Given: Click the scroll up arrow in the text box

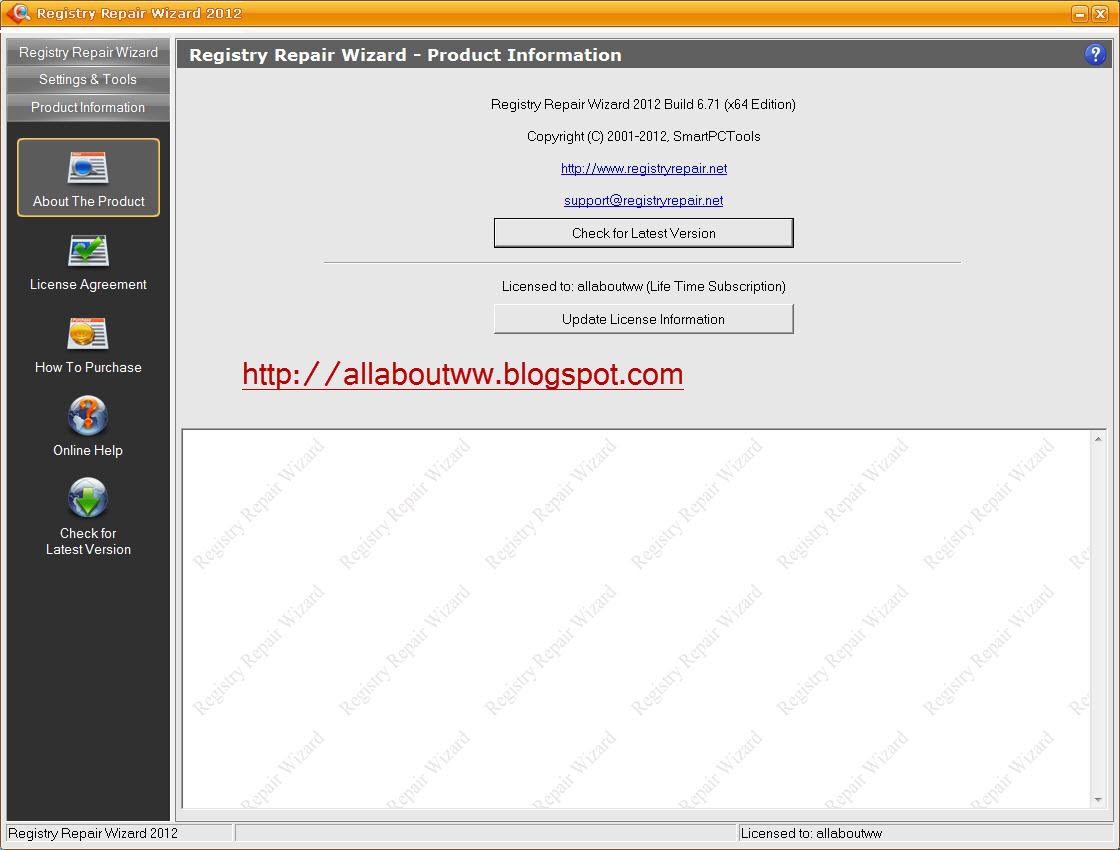Looking at the screenshot, I should (x=1098, y=439).
